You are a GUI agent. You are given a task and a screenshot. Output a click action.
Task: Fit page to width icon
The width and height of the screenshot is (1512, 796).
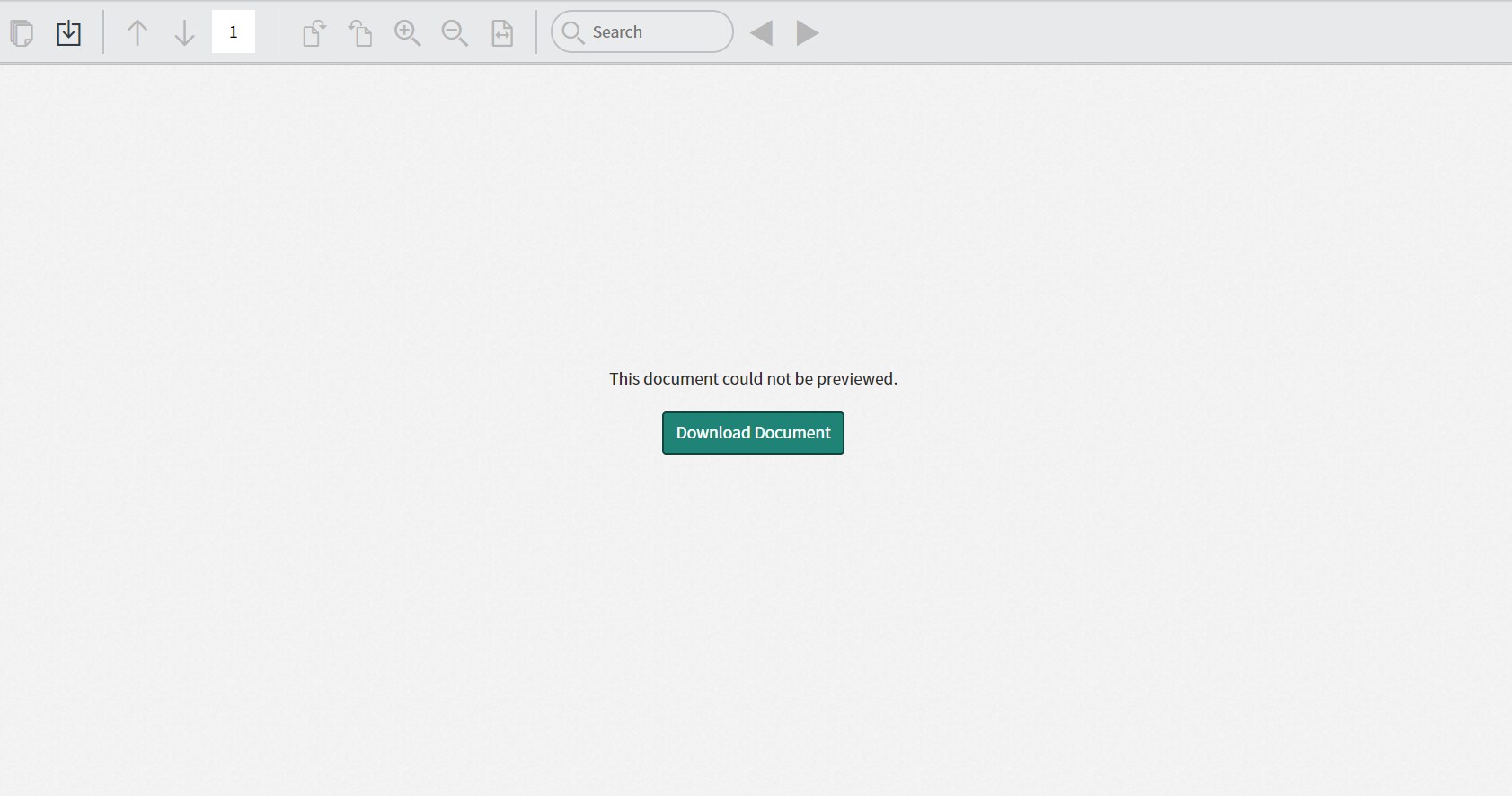[502, 33]
